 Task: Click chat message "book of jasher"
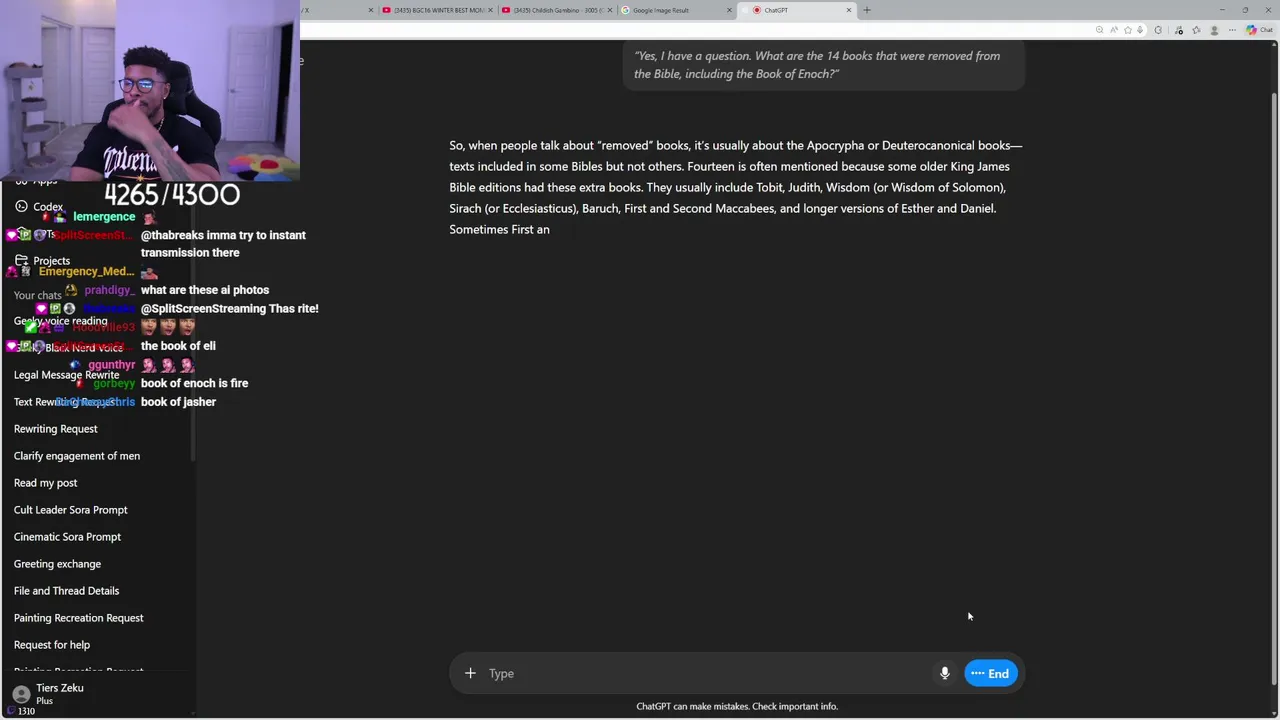(178, 402)
